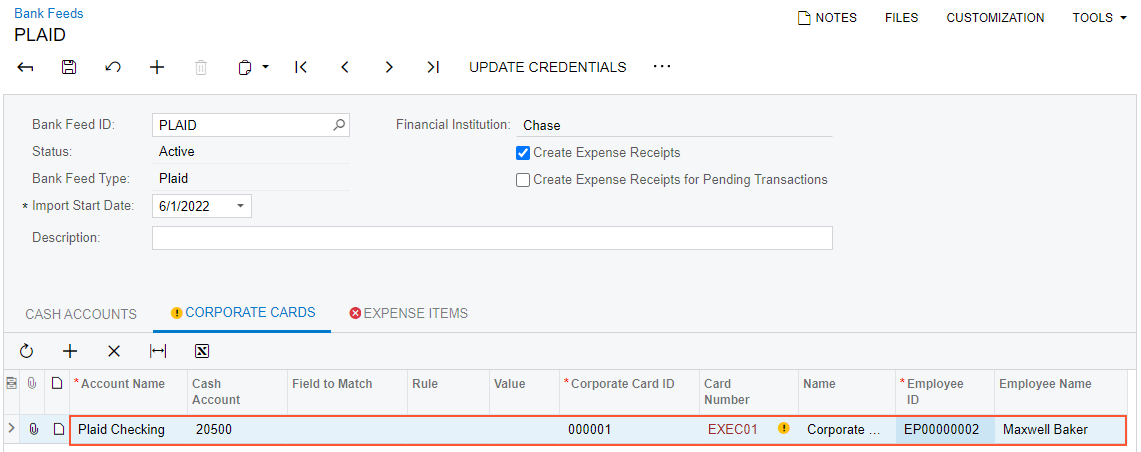The width and height of the screenshot is (1141, 452).
Task: Uncheck Create Expense Receipts checkbox
Action: click(523, 153)
